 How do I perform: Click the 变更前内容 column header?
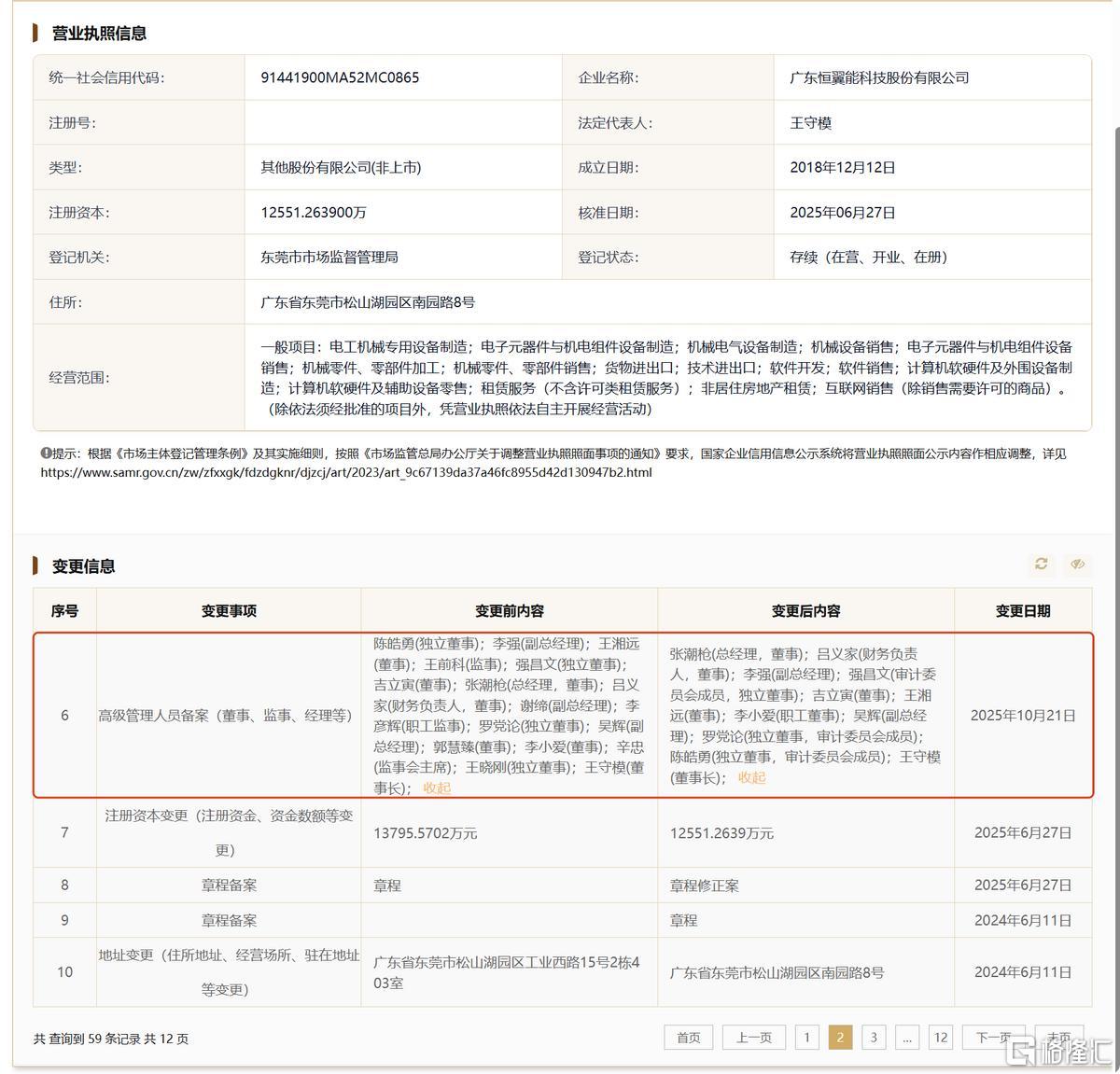tap(509, 610)
